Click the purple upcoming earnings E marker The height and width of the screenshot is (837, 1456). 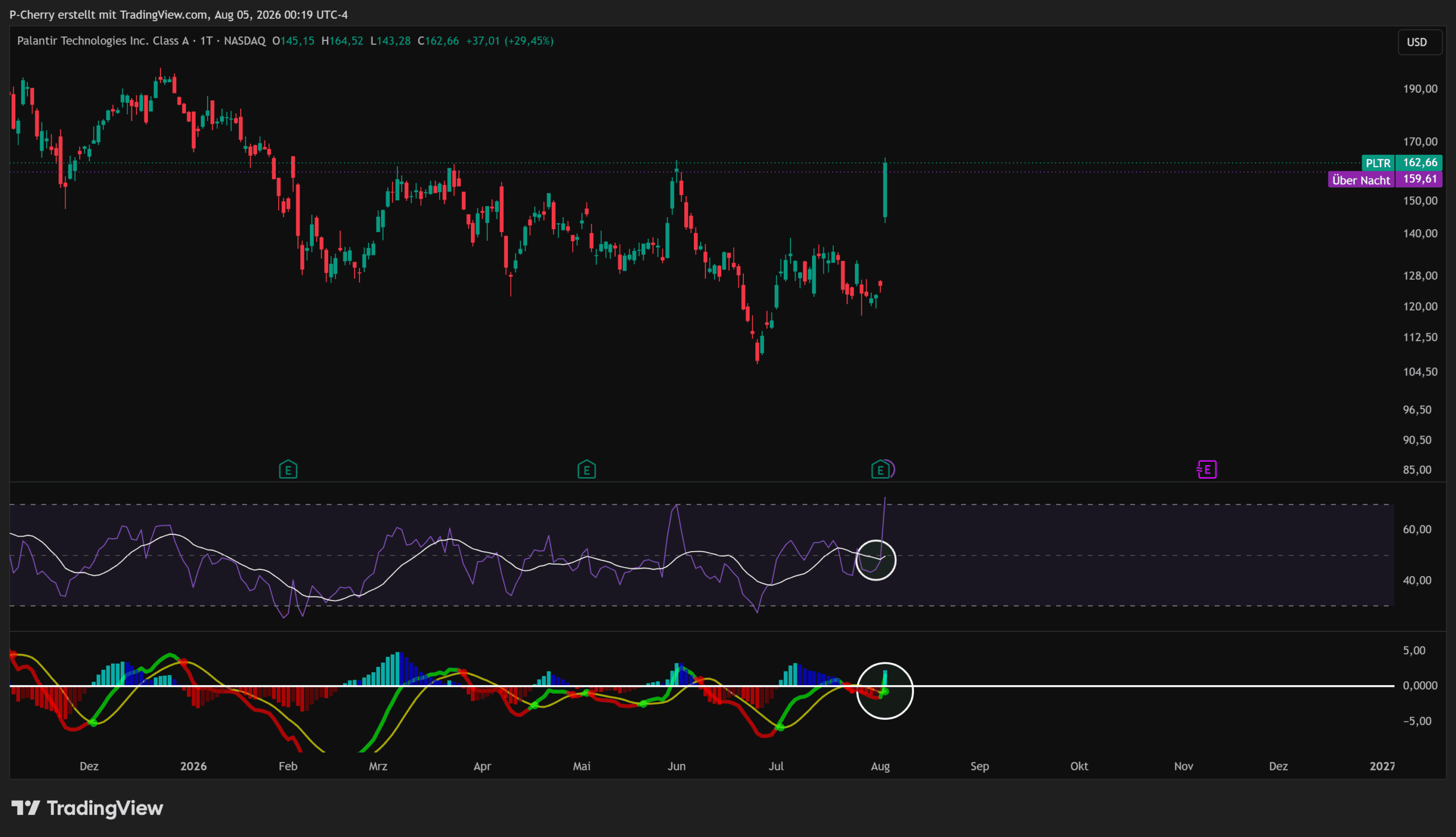tap(1206, 470)
